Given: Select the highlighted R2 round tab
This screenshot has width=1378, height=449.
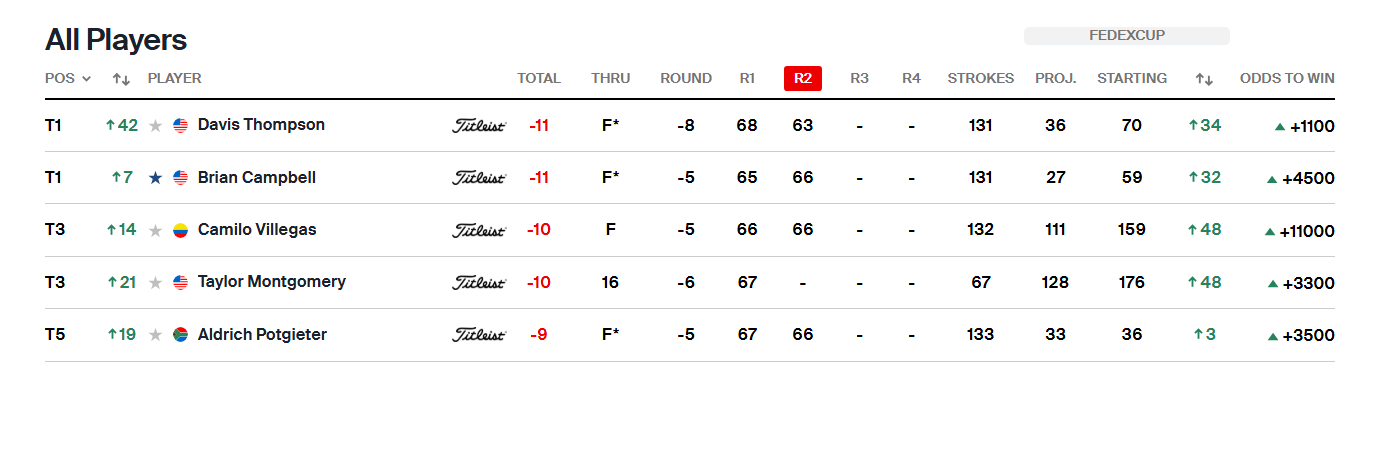Looking at the screenshot, I should [x=802, y=79].
